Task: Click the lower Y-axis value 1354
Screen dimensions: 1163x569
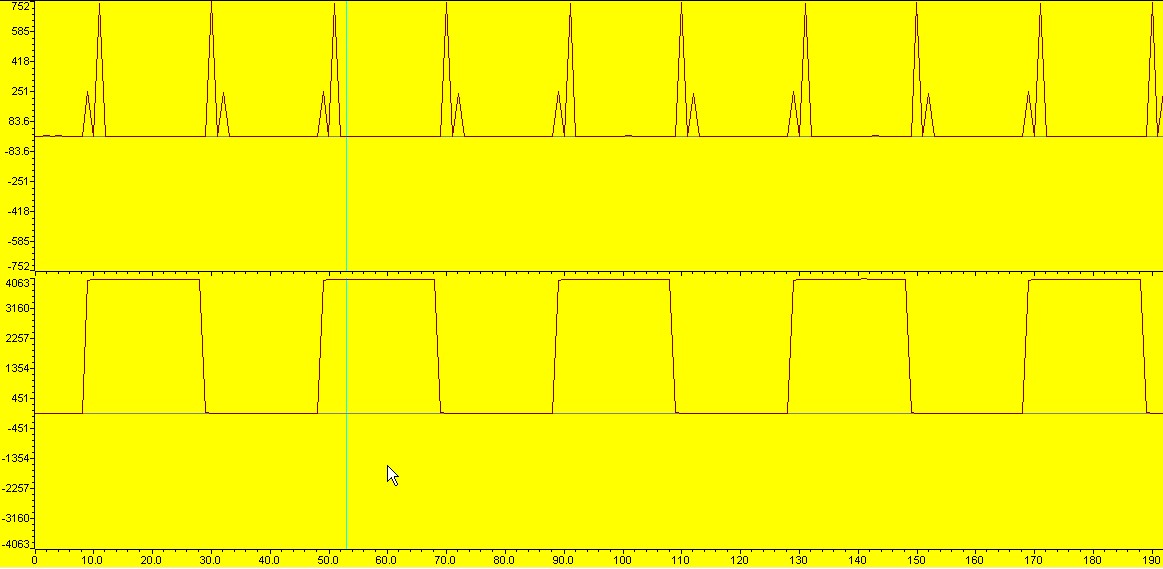Action: 18,368
